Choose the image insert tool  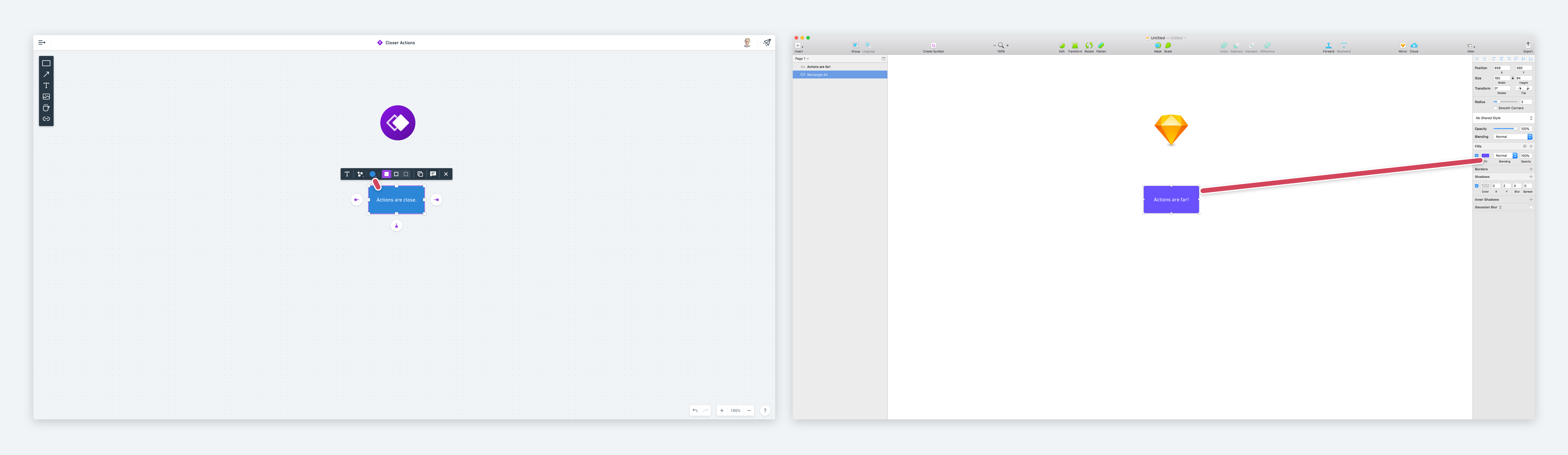click(46, 97)
